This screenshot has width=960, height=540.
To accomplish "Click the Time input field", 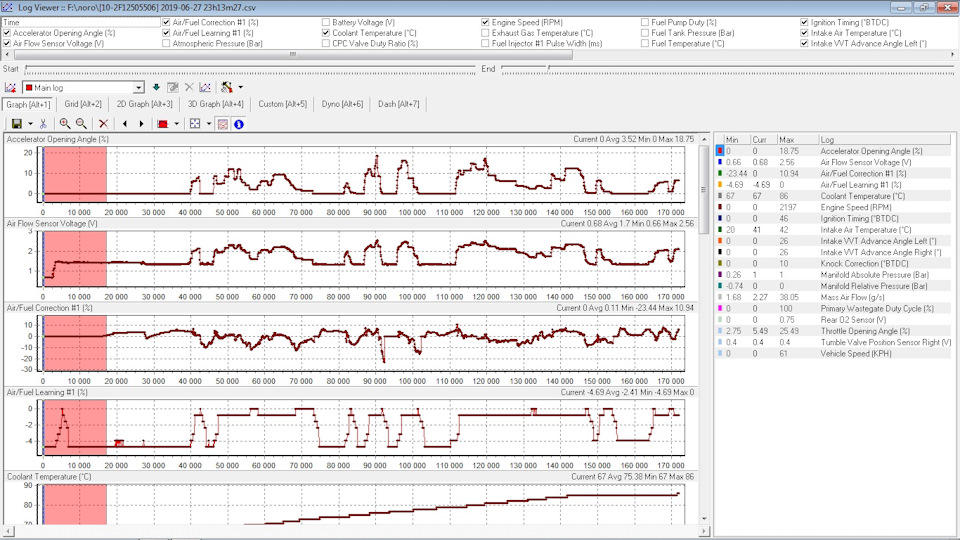I will point(81,22).
